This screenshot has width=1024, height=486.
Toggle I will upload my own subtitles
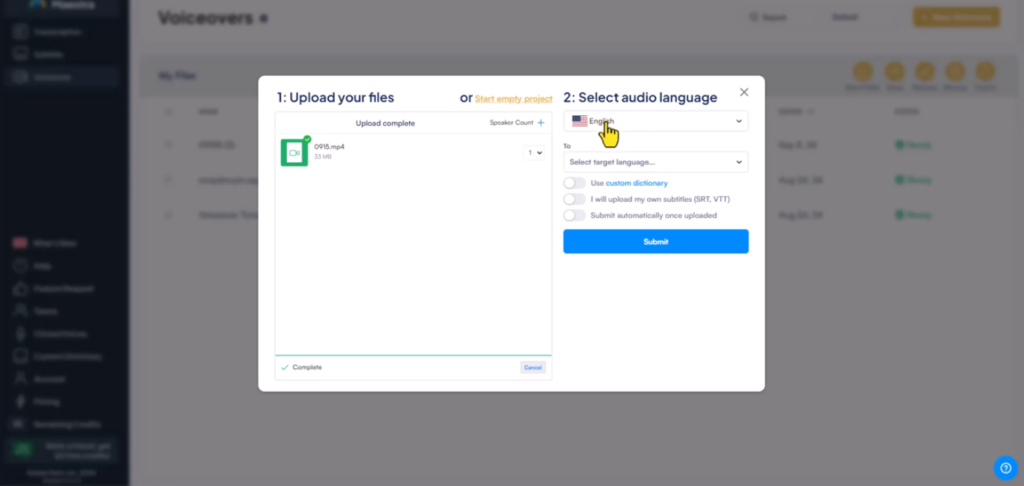tap(575, 199)
